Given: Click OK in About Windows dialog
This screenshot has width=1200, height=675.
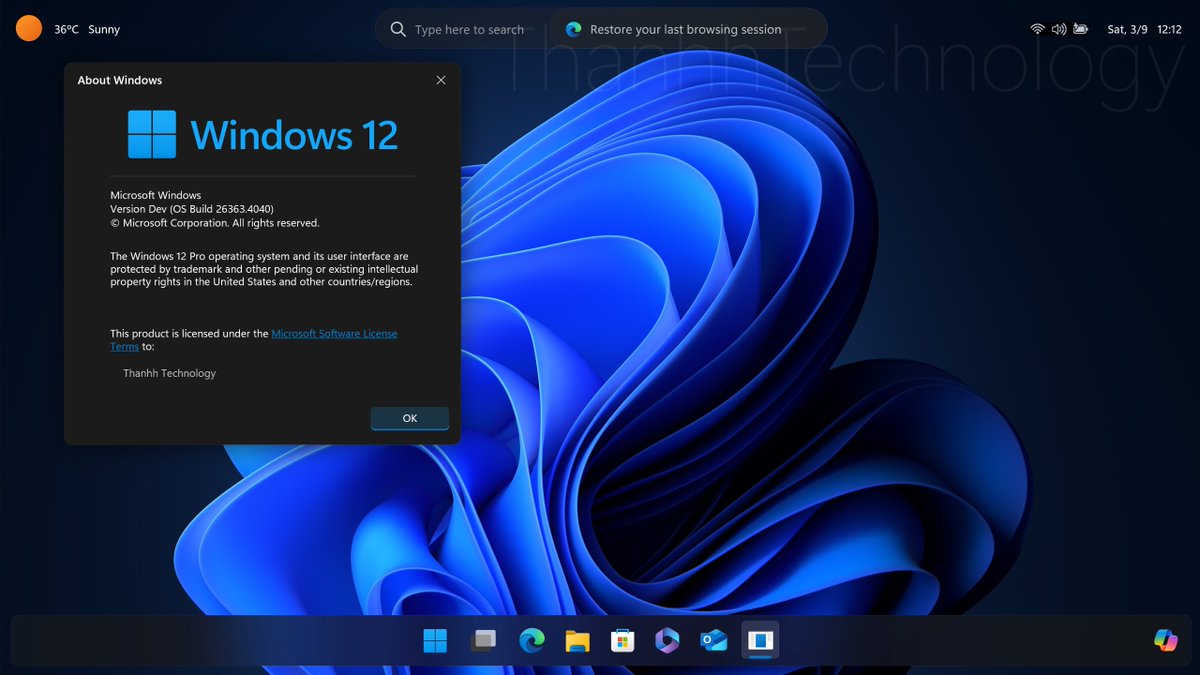Looking at the screenshot, I should click(x=409, y=418).
